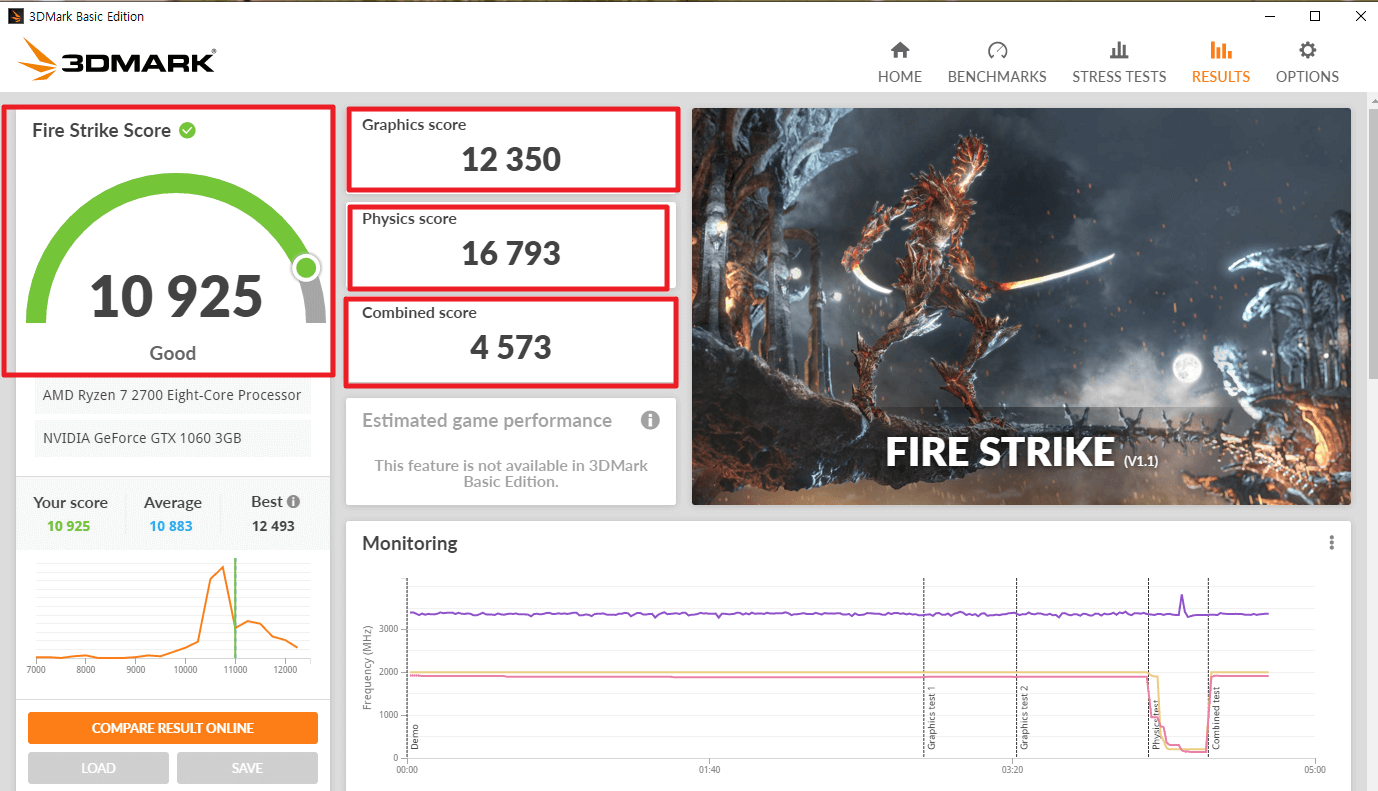The image size is (1378, 791).
Task: Click the LOAD button
Action: tap(98, 768)
